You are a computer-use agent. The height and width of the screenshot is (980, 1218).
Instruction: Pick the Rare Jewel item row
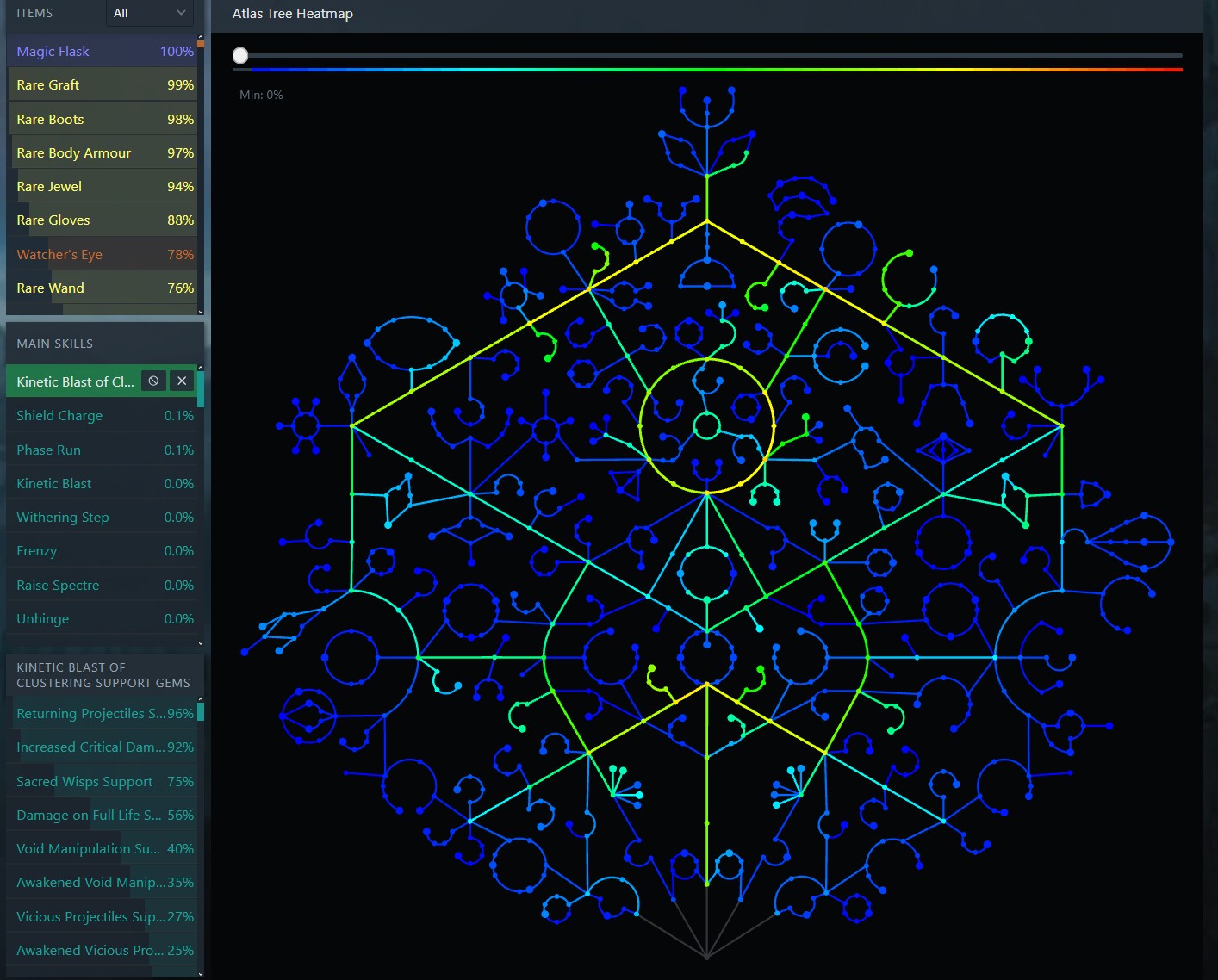tap(102, 186)
